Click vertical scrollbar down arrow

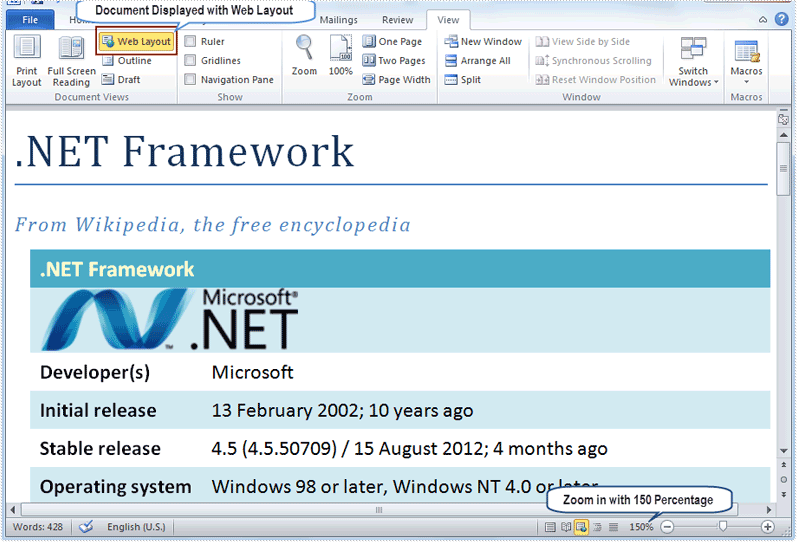783,451
